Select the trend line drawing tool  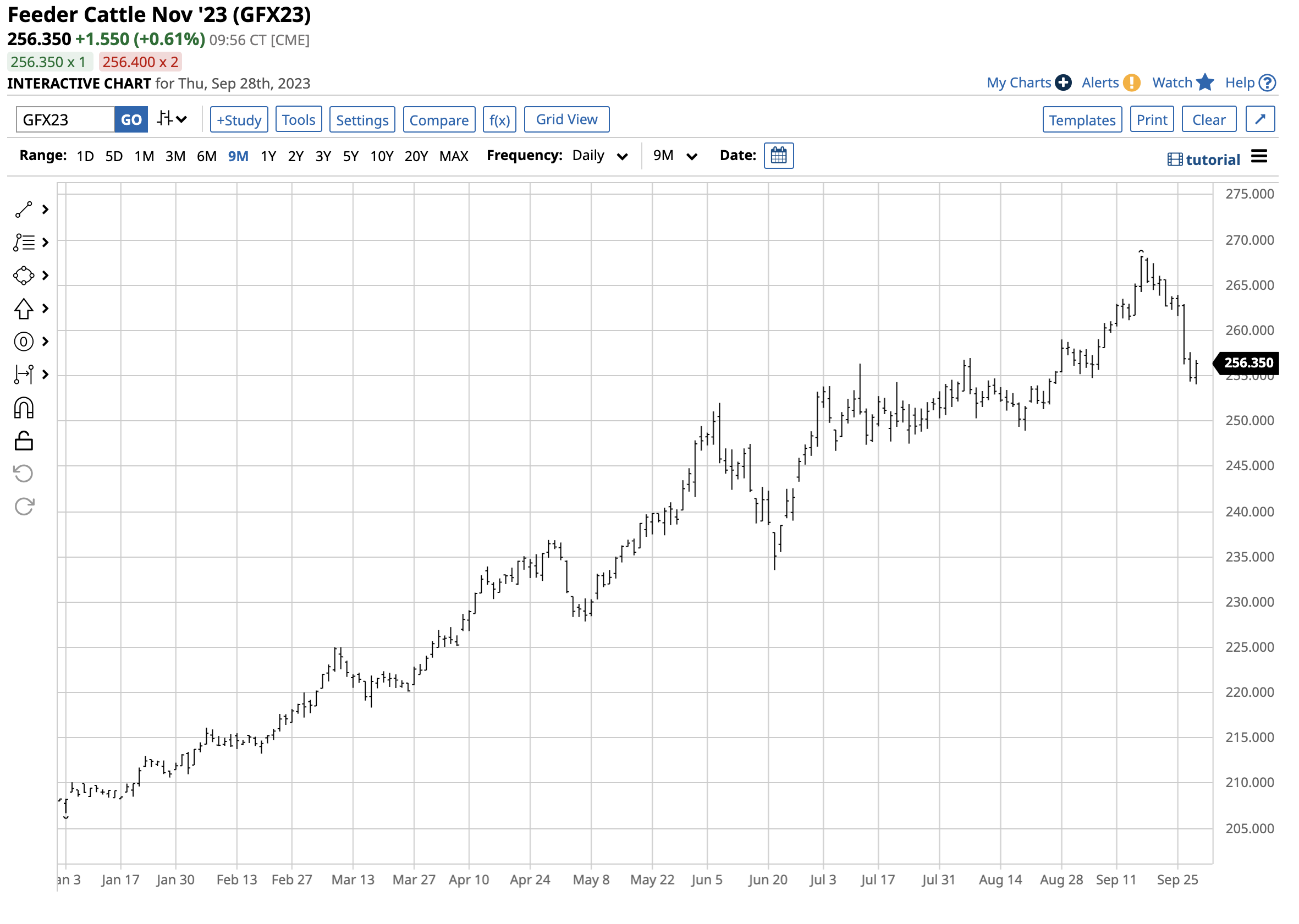23,210
